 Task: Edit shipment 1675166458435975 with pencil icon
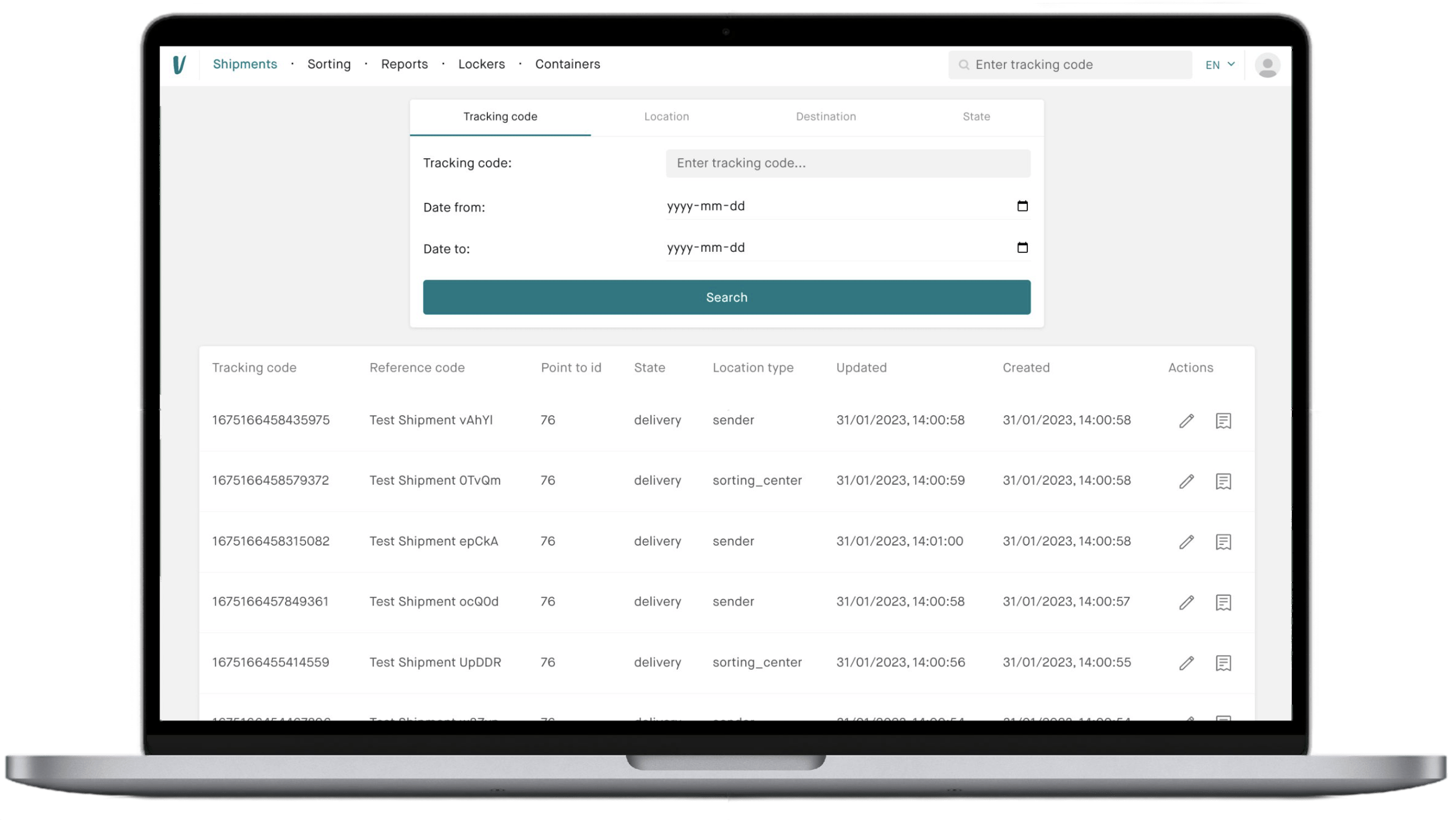[x=1186, y=421]
